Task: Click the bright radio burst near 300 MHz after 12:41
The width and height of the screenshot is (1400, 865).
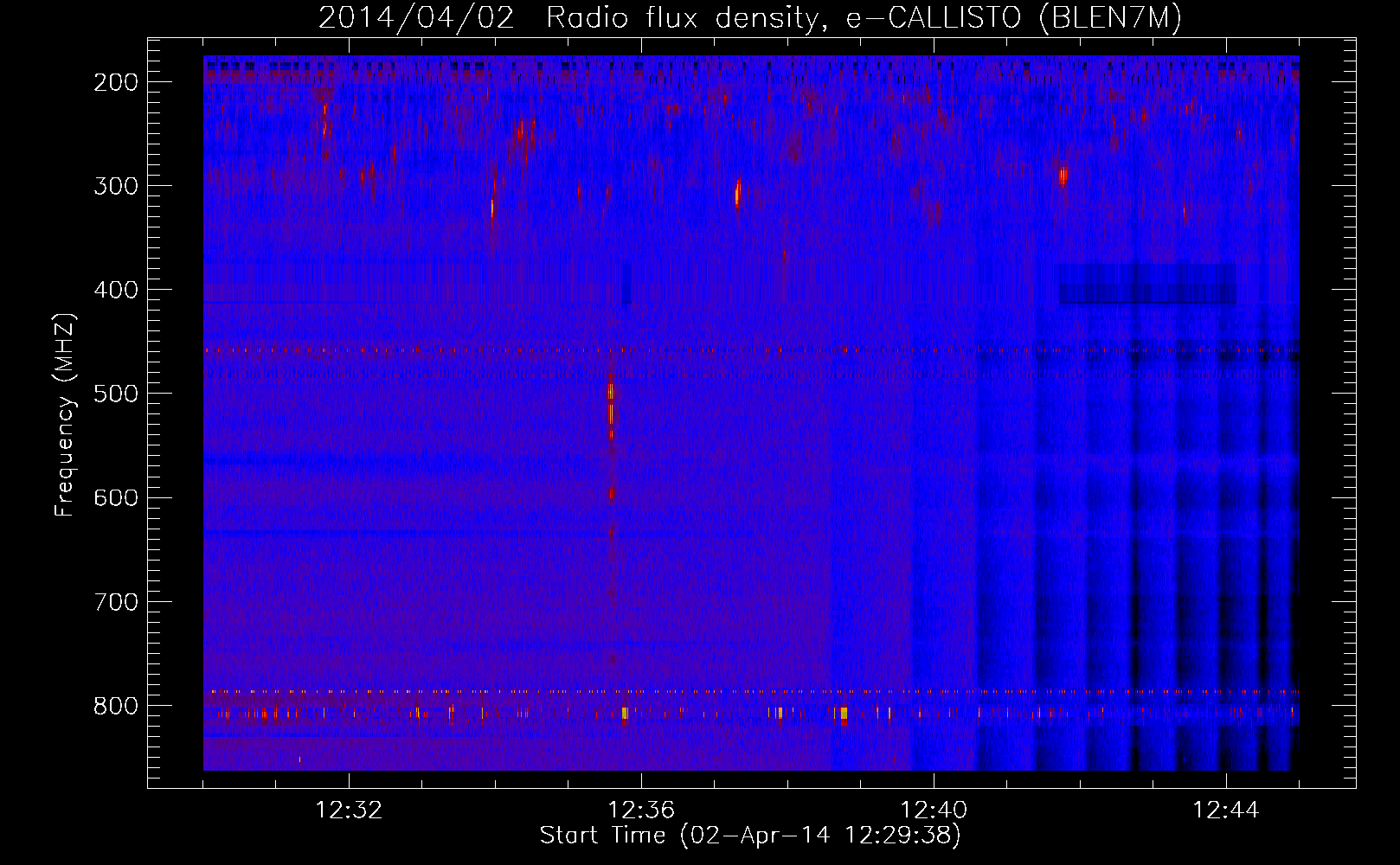Action: (1063, 176)
